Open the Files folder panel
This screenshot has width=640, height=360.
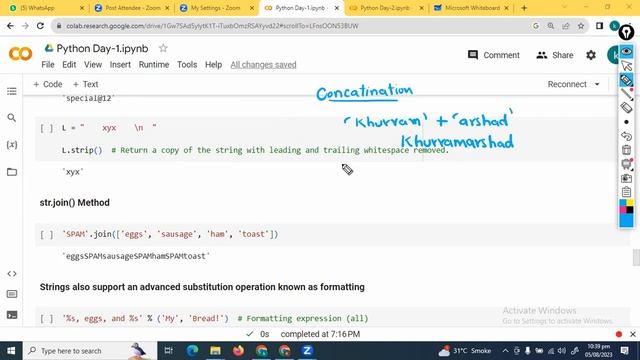12,172
